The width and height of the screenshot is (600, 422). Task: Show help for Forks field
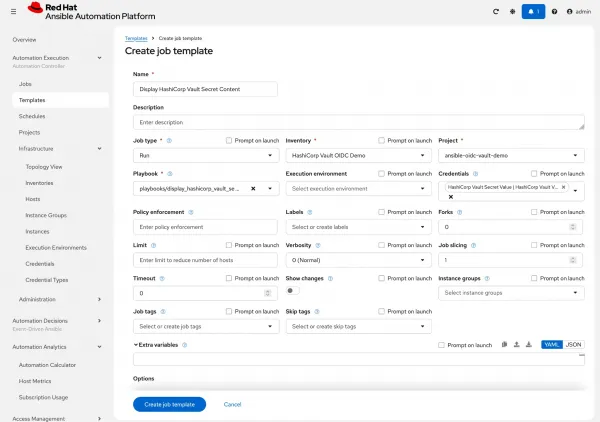[x=460, y=212]
